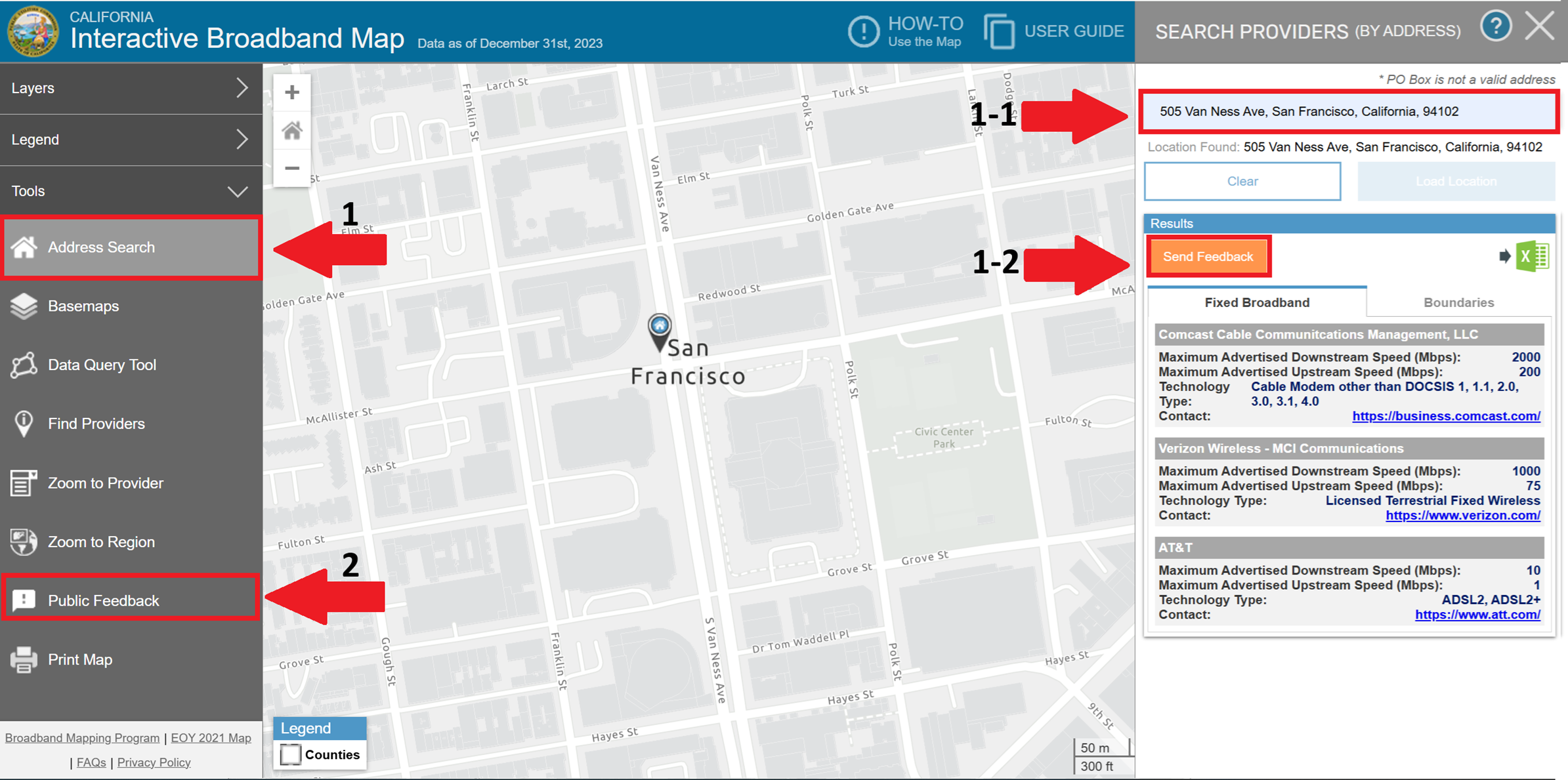Select the Fixed Broadband tab
Viewport: 1568px width, 780px height.
click(1256, 302)
